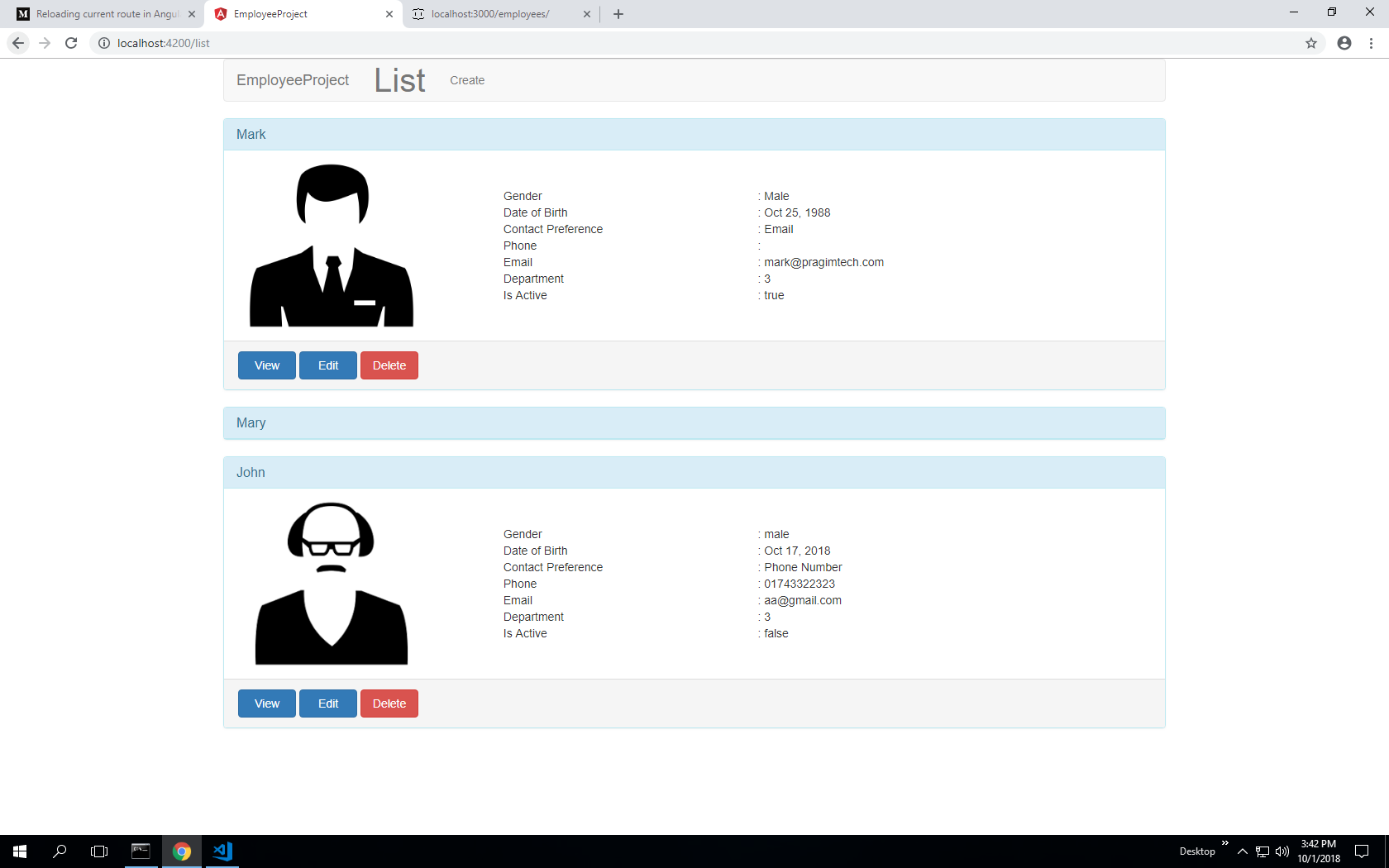1389x868 pixels.
Task: Reload the current page
Action: 71,43
